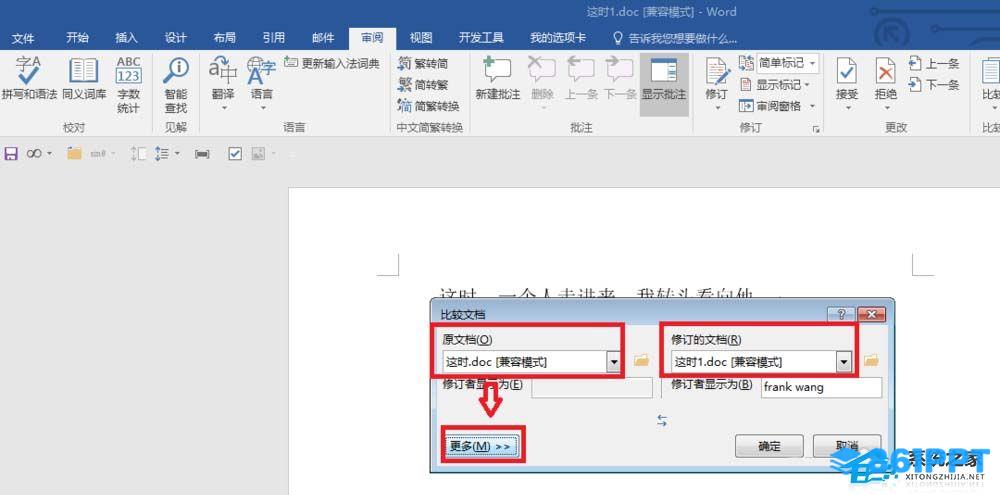Switch to the 开始 tab
Screen dimensions: 1000x495
77,38
